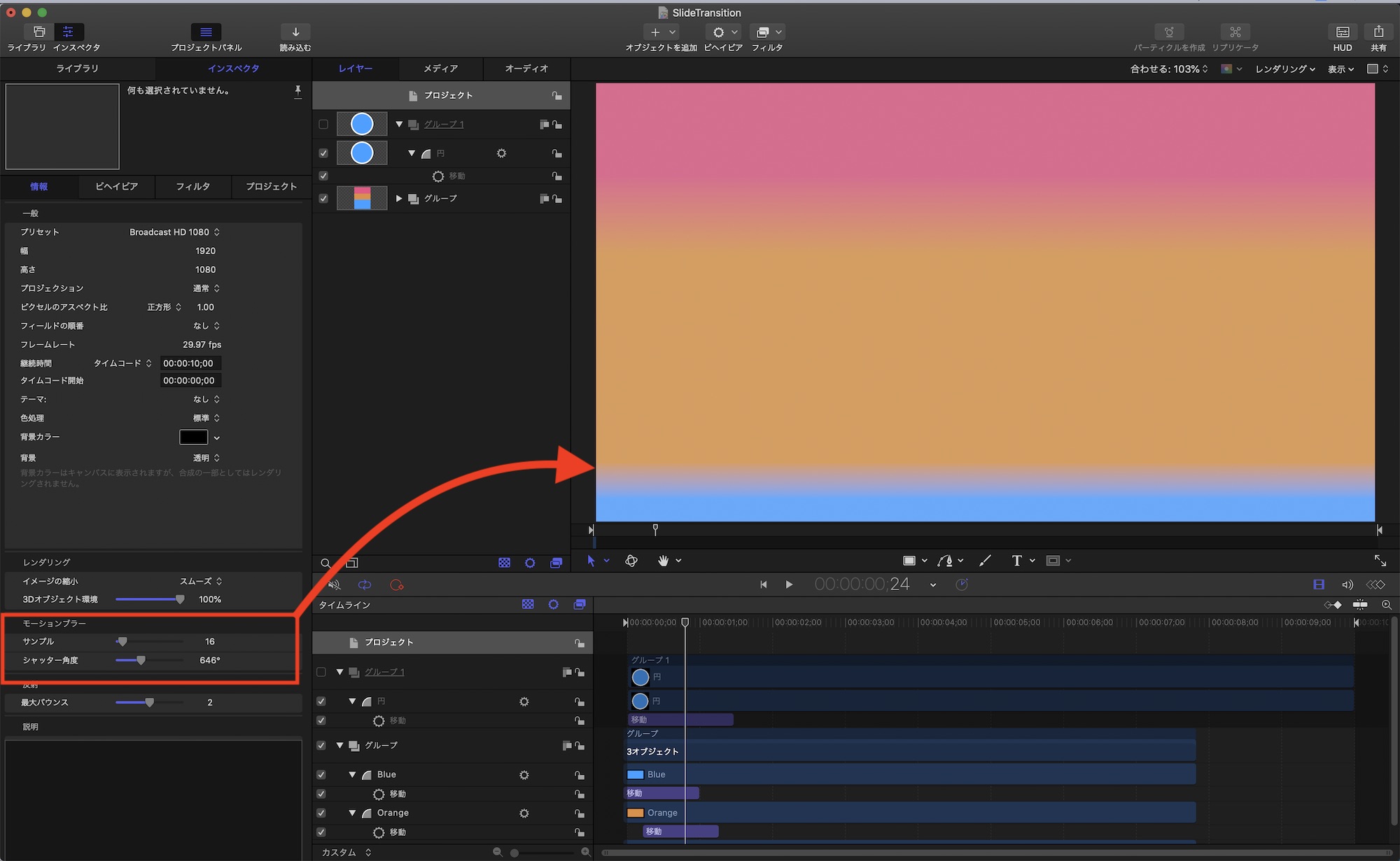Screen dimensions: 1400x861
Task: Click the 読み込む import icon
Action: pyautogui.click(x=295, y=32)
